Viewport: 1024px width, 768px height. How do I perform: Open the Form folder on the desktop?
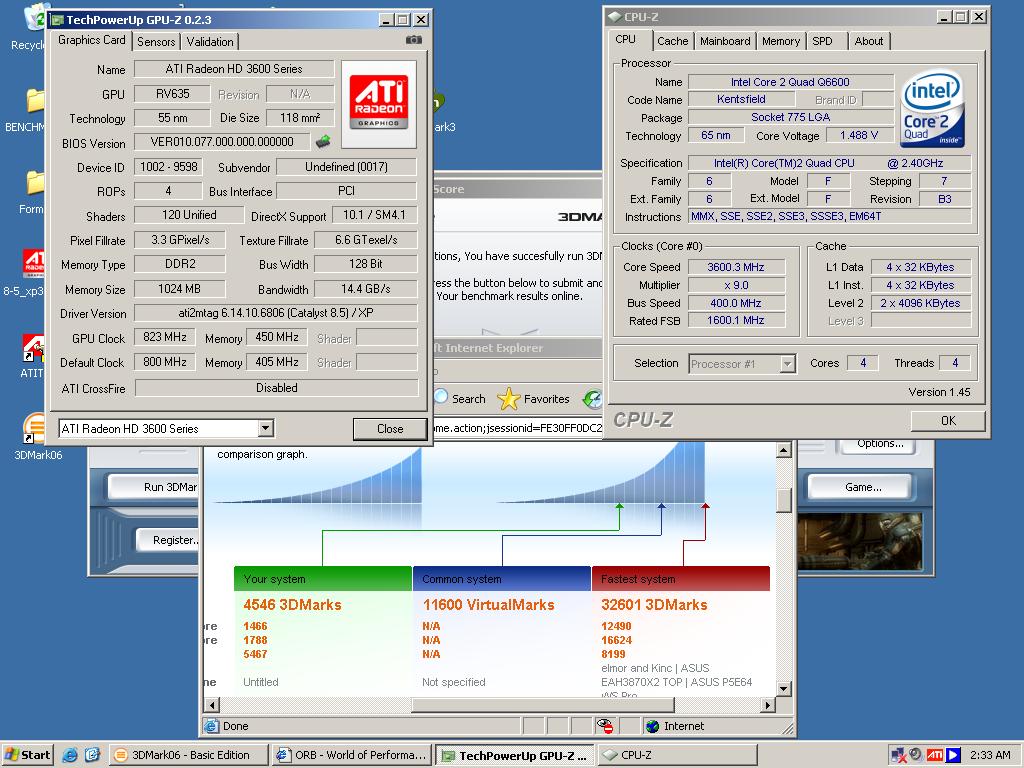[34, 184]
